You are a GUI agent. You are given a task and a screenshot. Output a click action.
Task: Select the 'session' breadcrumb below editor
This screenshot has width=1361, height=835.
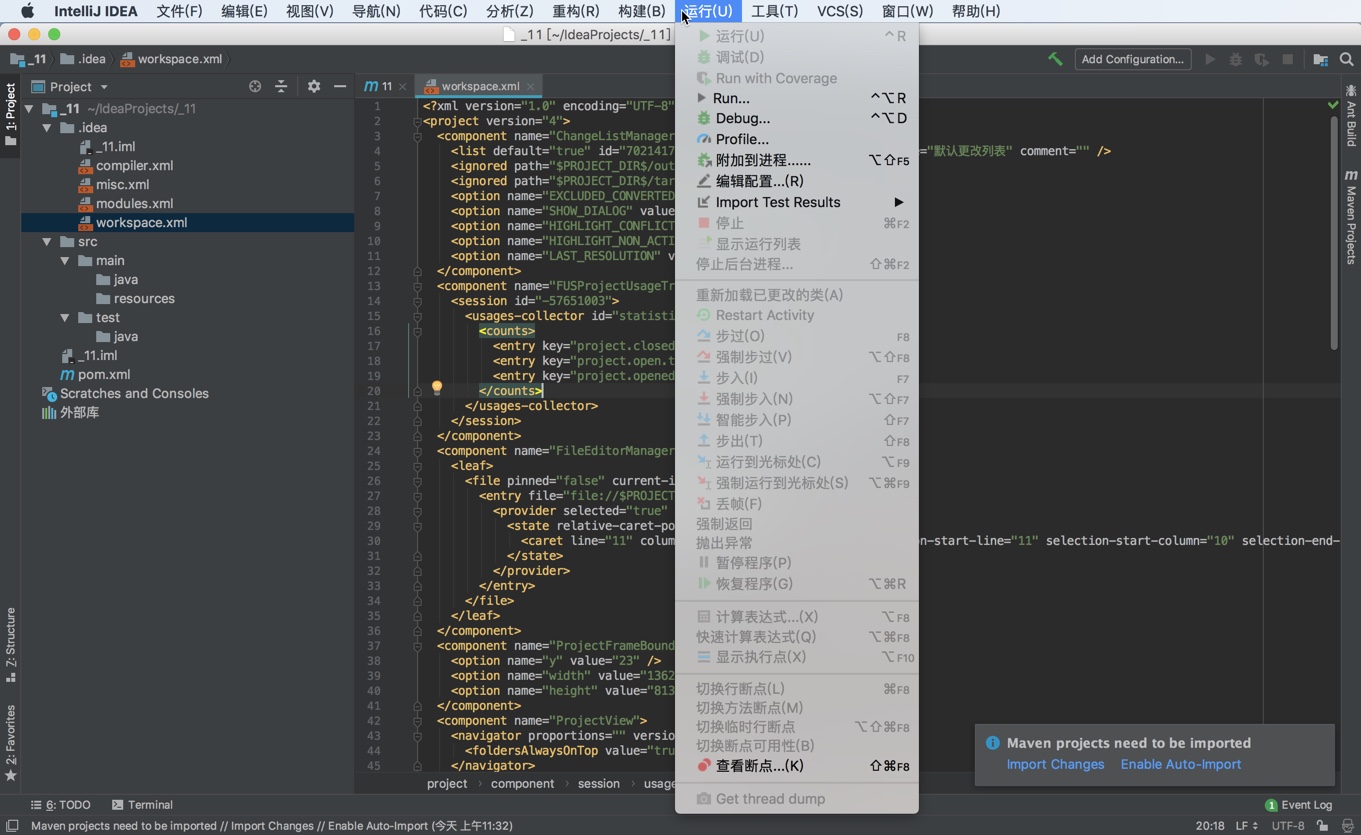(x=599, y=784)
